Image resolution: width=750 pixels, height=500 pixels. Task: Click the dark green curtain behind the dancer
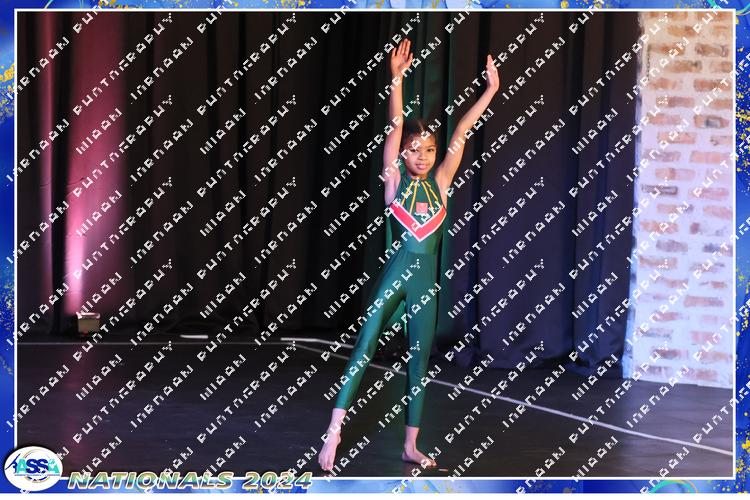pyautogui.click(x=540, y=200)
